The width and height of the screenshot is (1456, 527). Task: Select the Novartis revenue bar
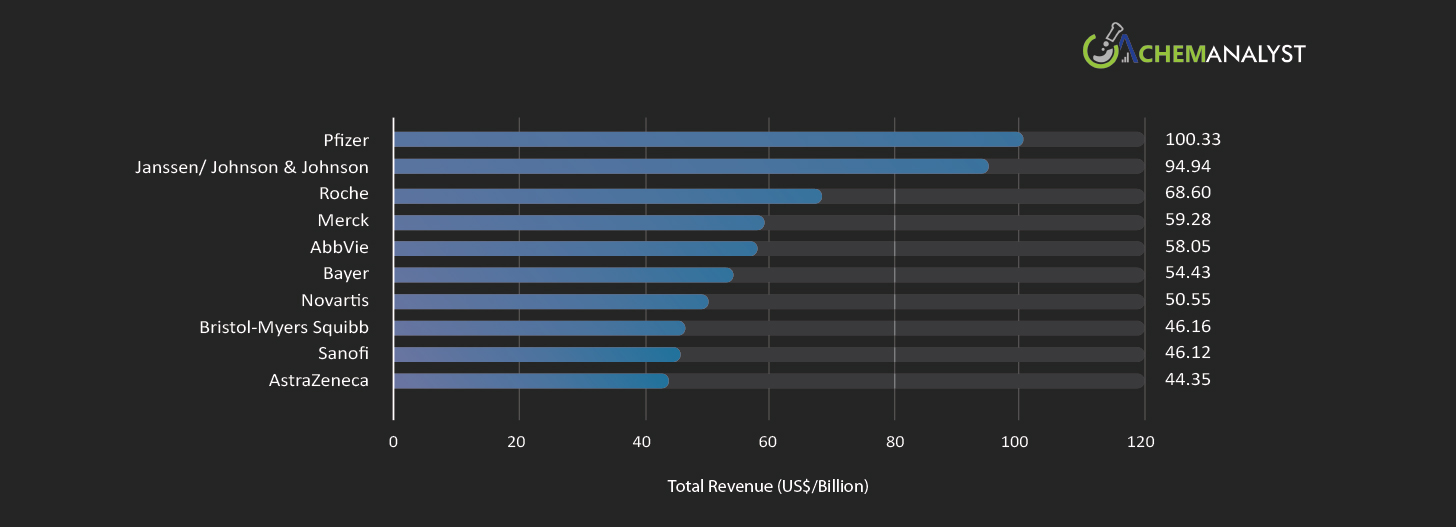(551, 301)
